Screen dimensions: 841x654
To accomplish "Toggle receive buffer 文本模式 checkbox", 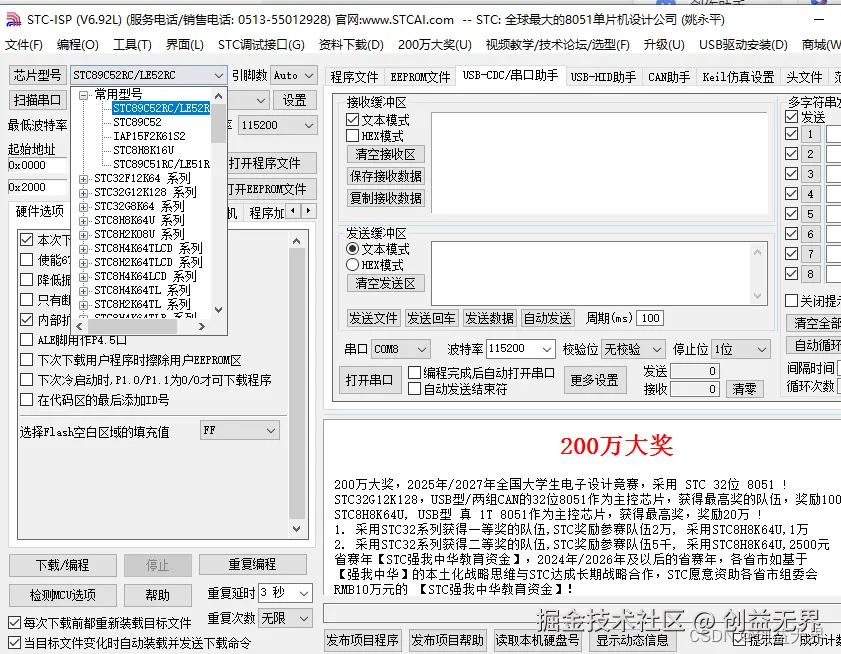I will 352,120.
